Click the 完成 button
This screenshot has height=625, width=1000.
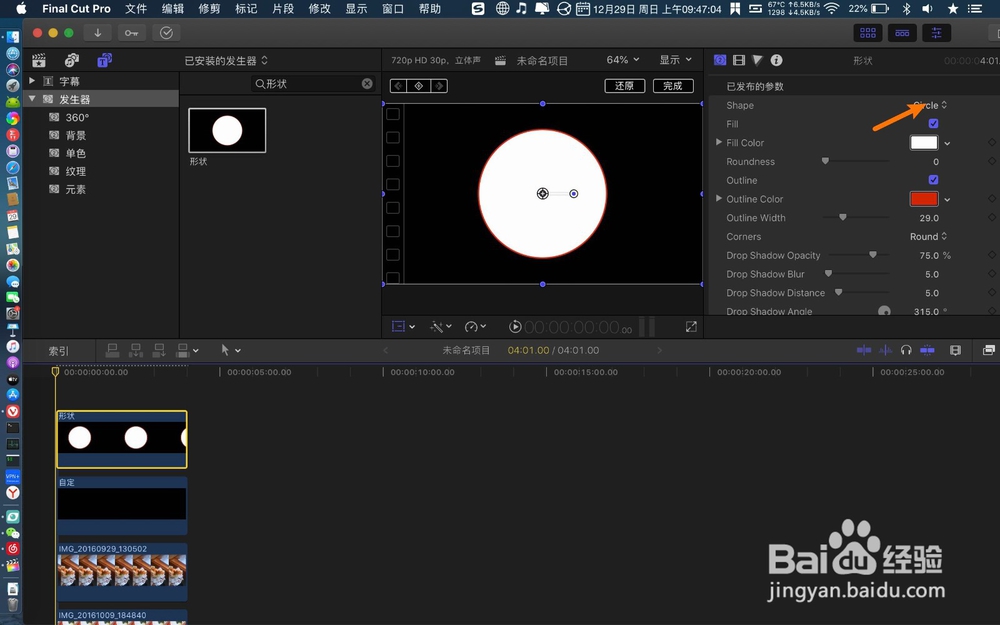click(x=673, y=86)
